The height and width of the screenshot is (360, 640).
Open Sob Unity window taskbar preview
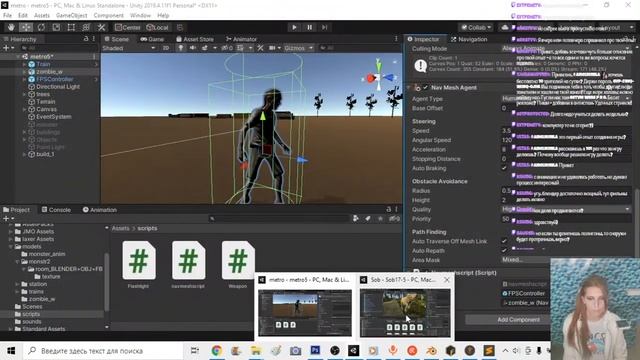click(405, 308)
